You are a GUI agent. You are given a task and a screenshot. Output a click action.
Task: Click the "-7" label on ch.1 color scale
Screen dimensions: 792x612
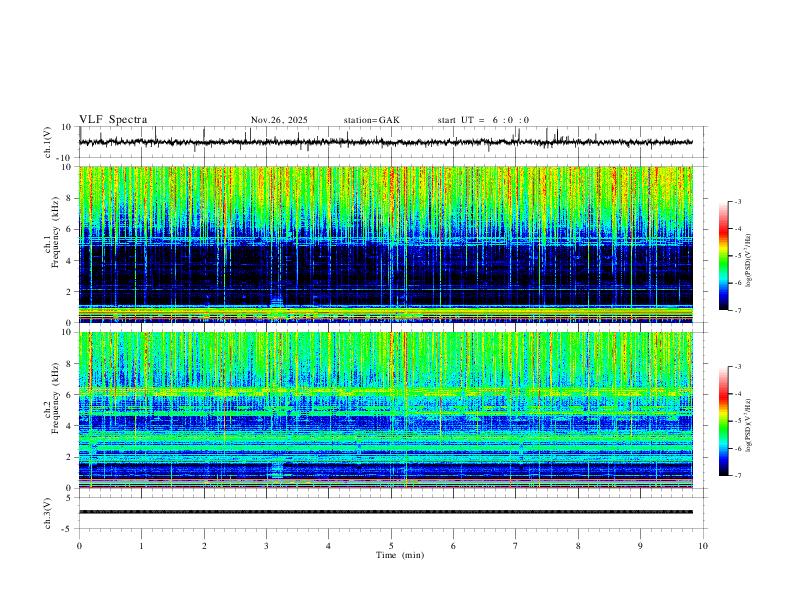pyautogui.click(x=737, y=311)
